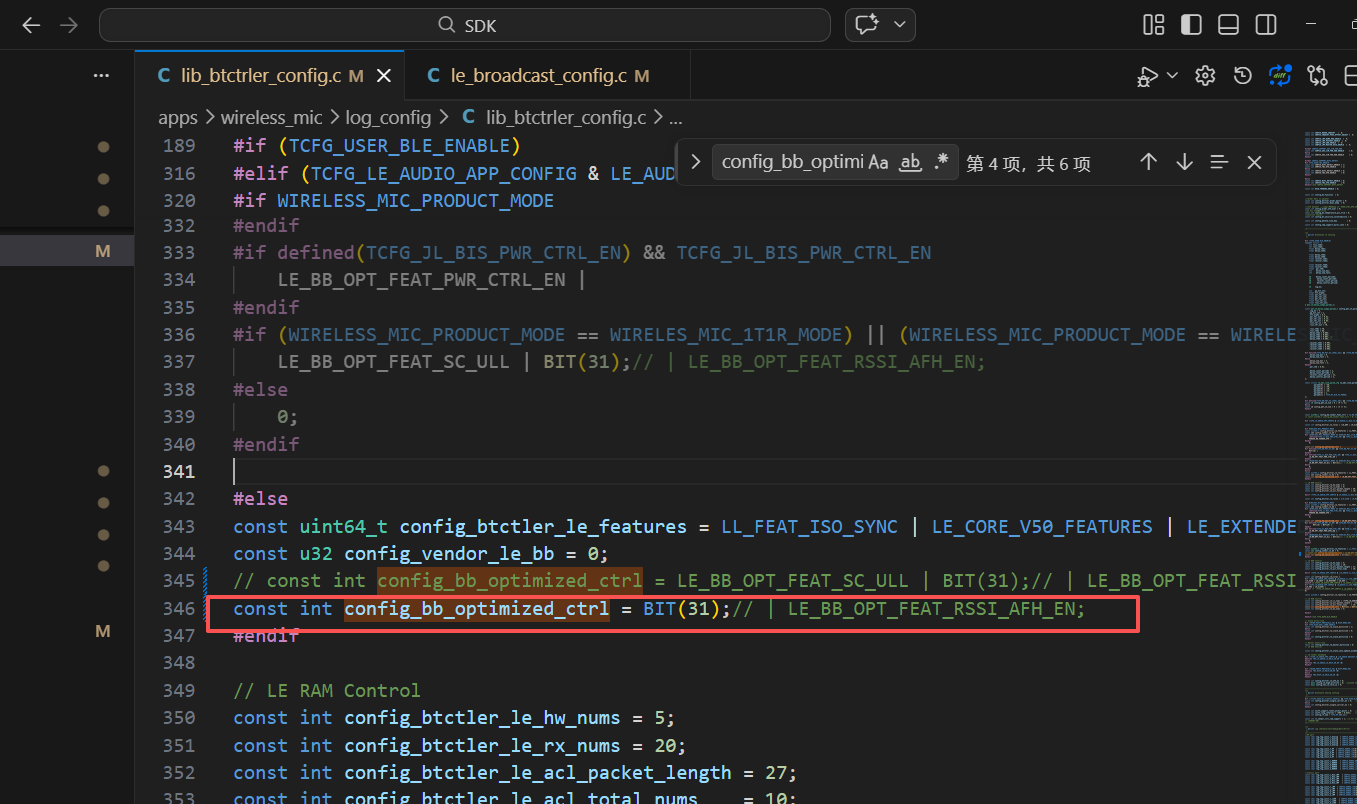The height and width of the screenshot is (804, 1357).
Task: Click the run and debug icon
Action: [1148, 76]
